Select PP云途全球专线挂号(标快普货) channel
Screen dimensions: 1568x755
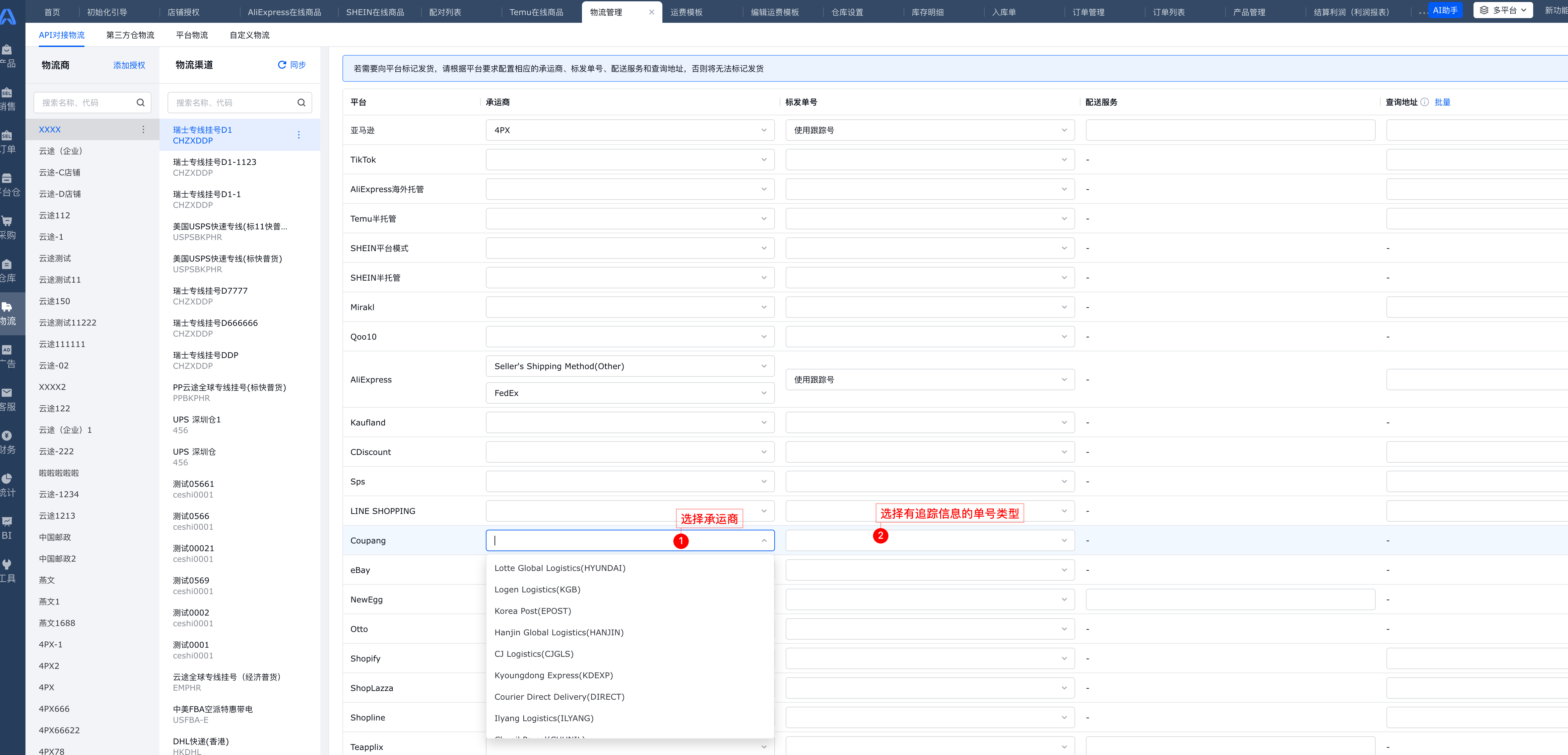(x=240, y=392)
